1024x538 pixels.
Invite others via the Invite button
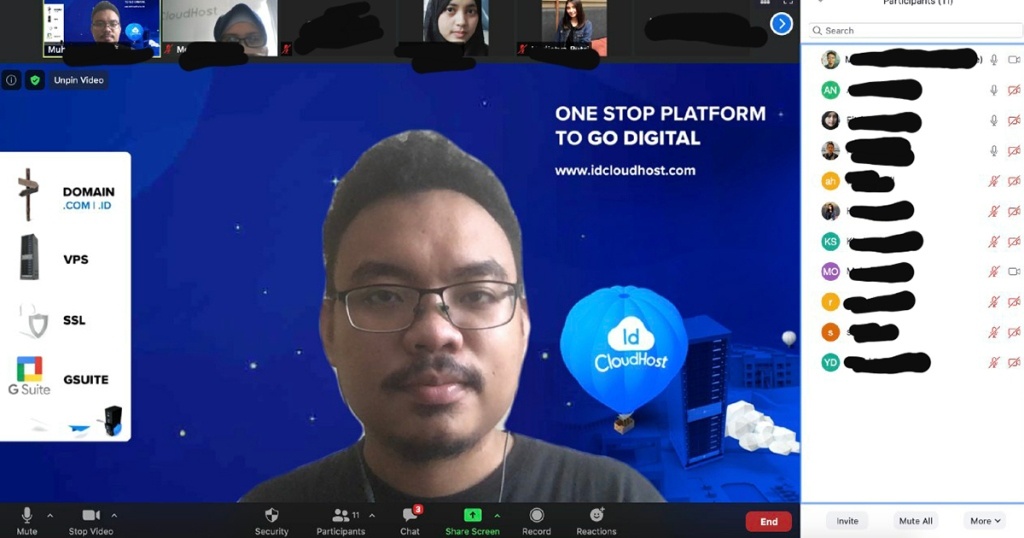pos(847,520)
